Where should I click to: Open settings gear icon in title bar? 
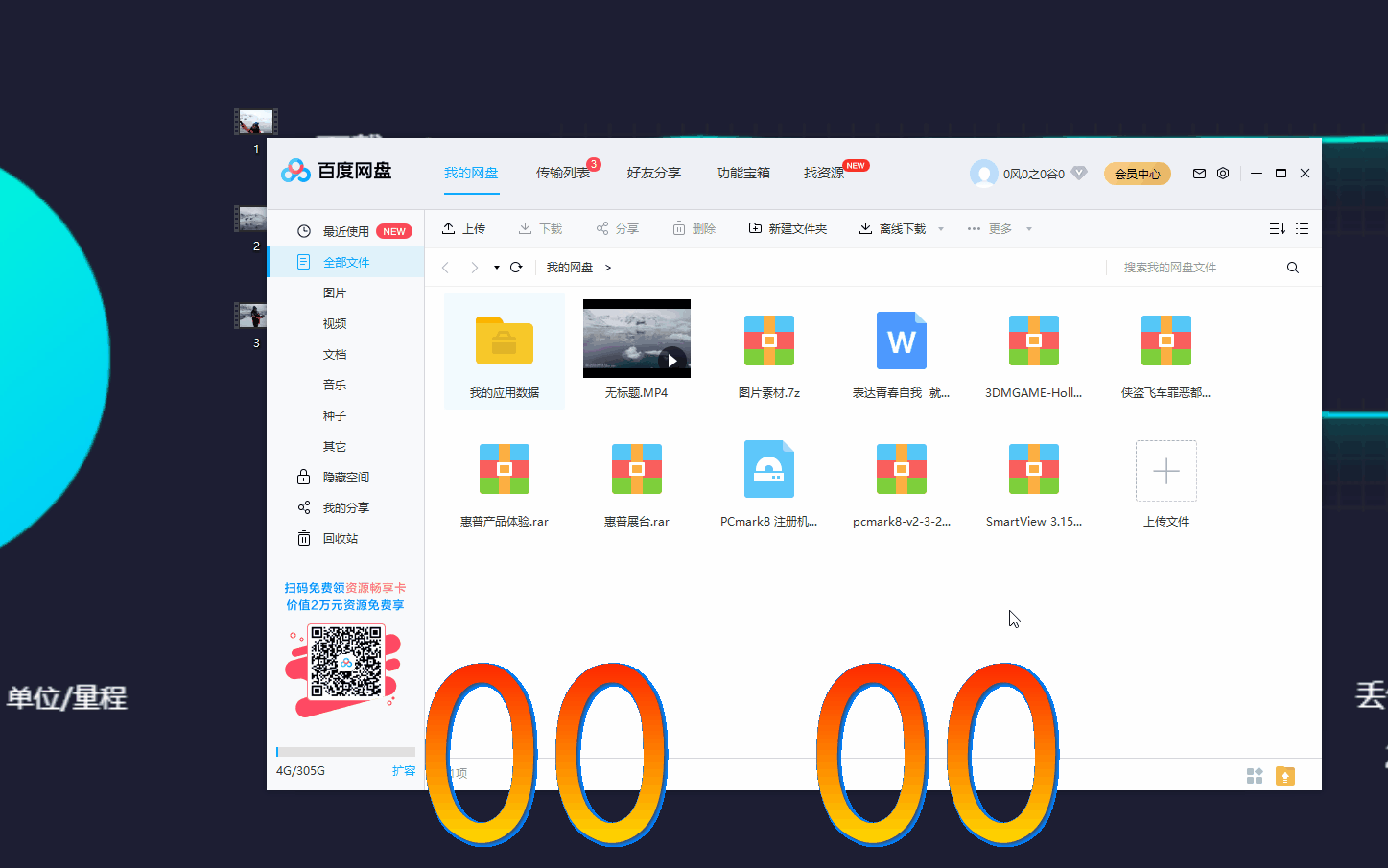point(1223,174)
